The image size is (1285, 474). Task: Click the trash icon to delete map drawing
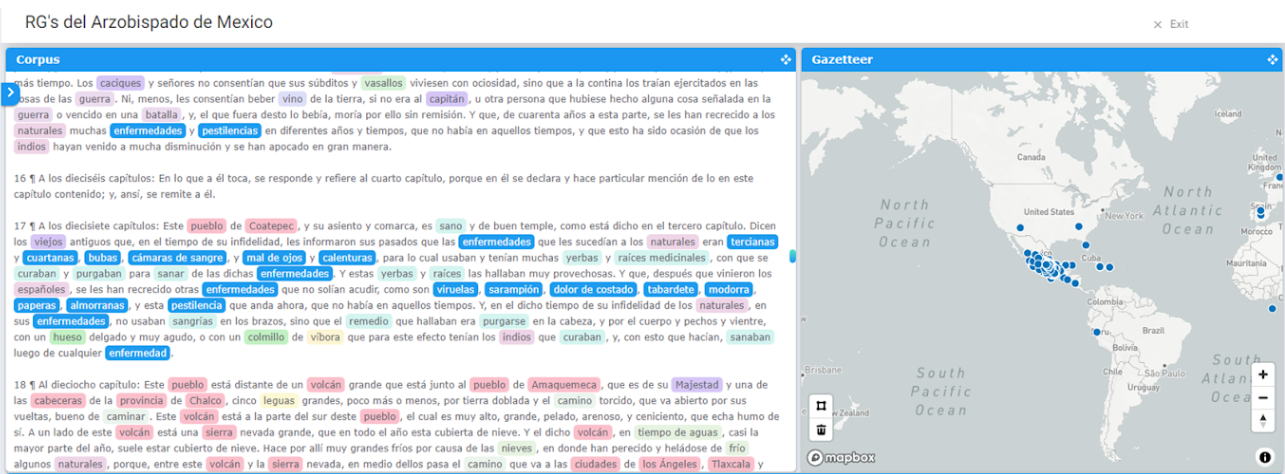(x=821, y=430)
